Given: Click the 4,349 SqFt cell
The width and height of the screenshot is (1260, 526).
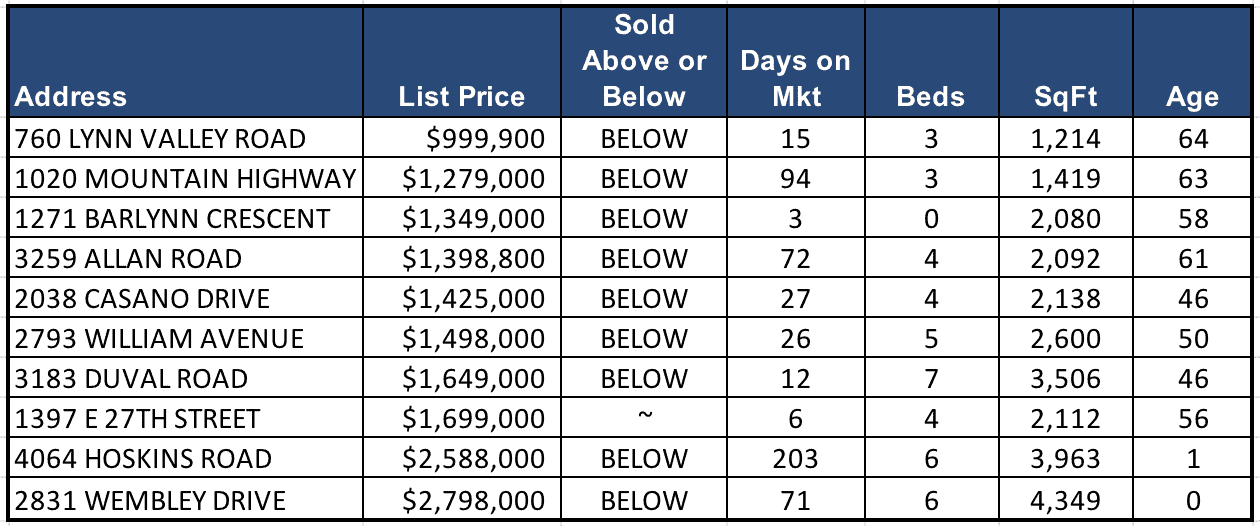Looking at the screenshot, I should (x=1066, y=500).
